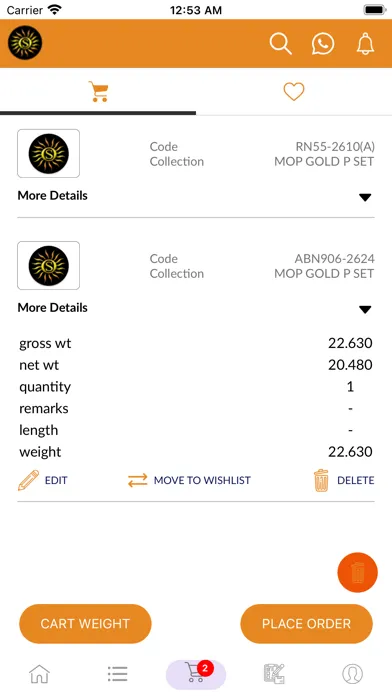
Task: Tap the WhatsApp chat icon
Action: pyautogui.click(x=323, y=44)
